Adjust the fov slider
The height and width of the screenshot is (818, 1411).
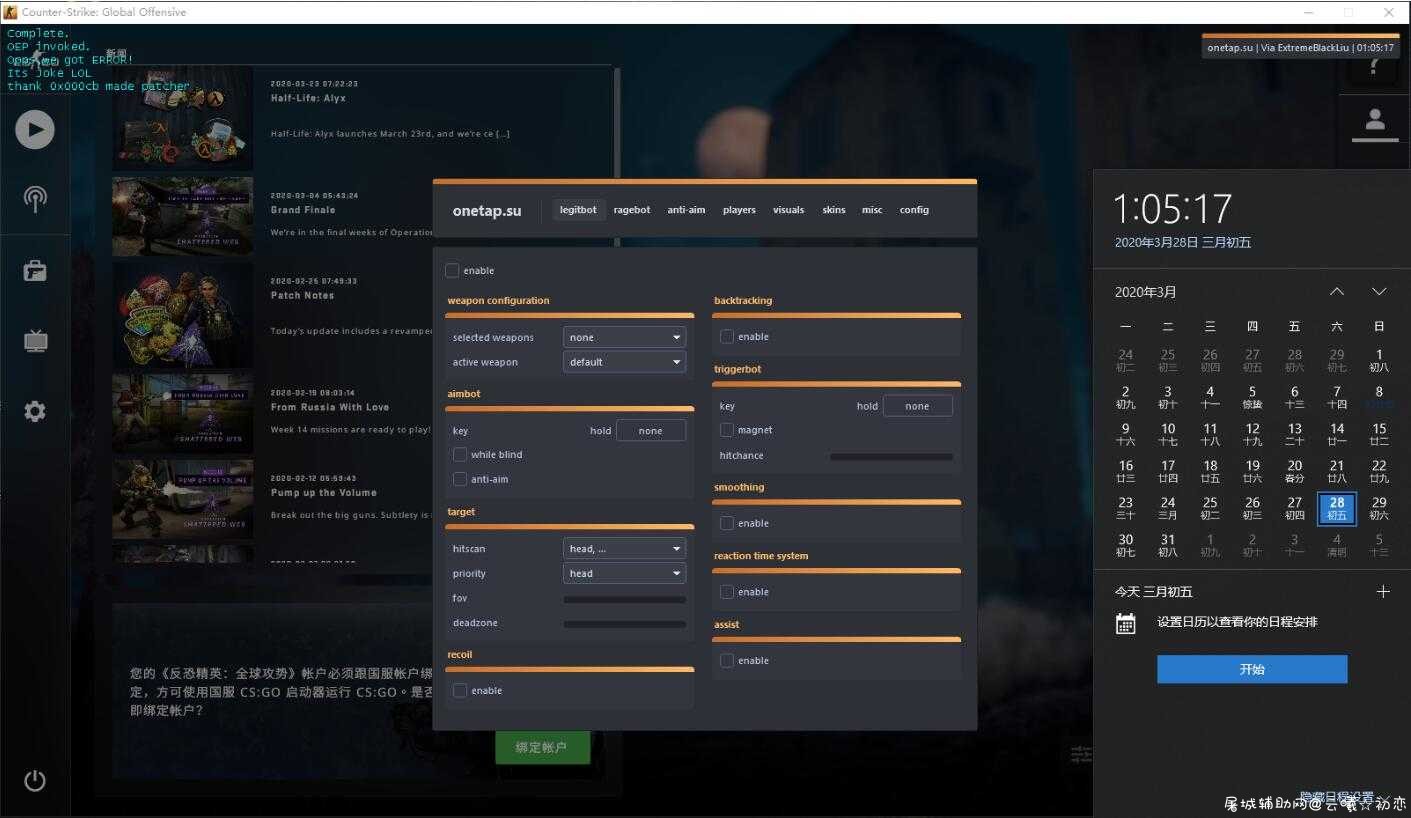click(x=625, y=599)
